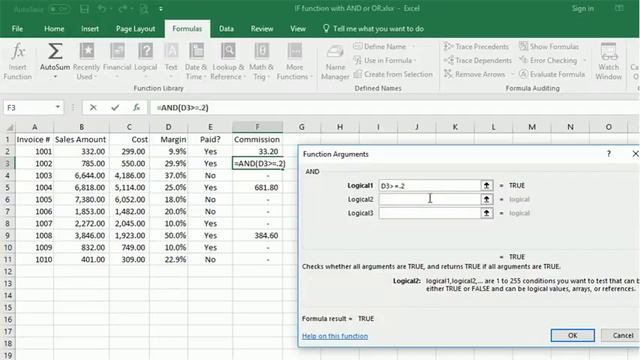640x360 pixels.
Task: Switch to the Review tab
Action: (262, 29)
